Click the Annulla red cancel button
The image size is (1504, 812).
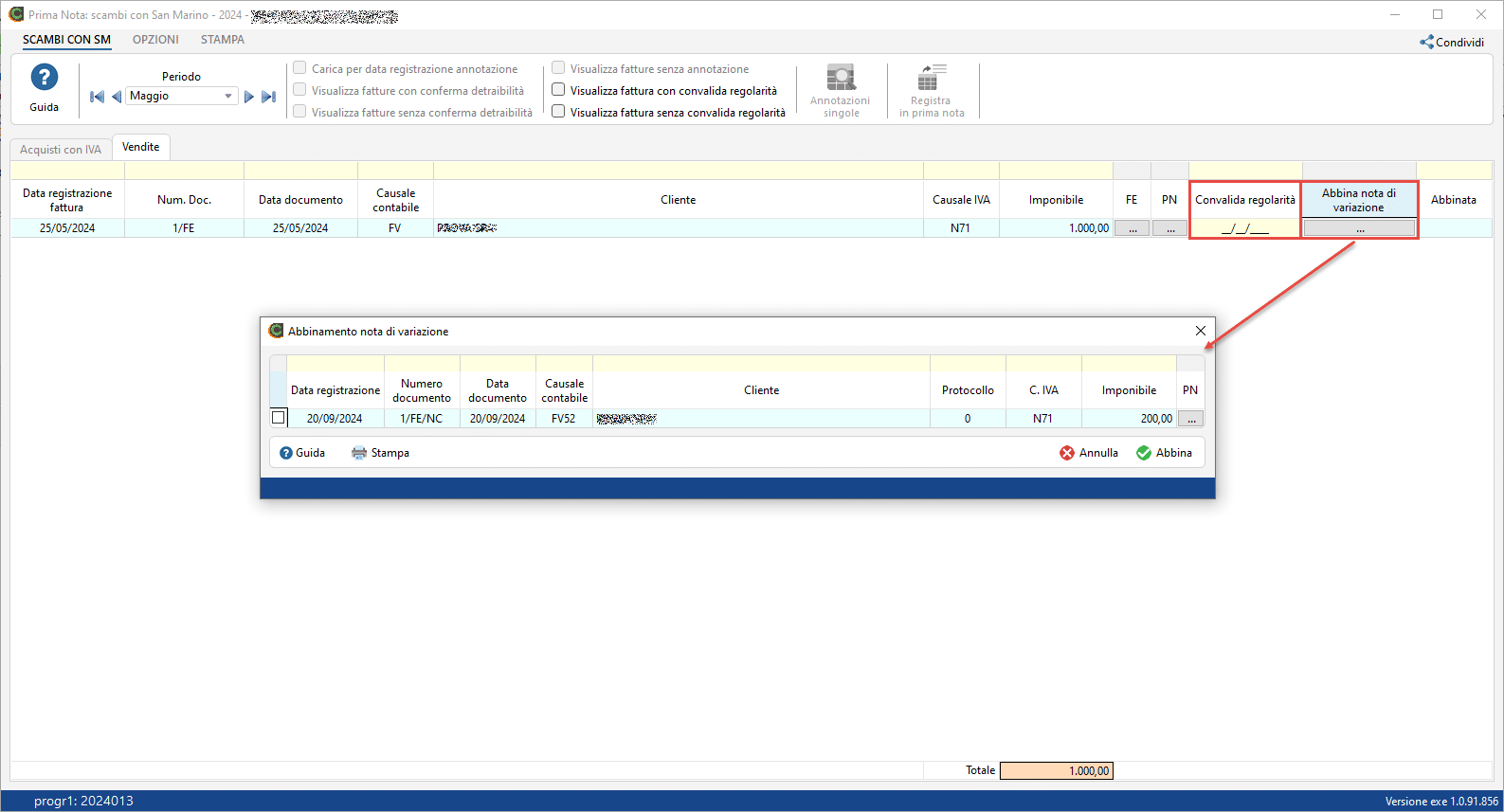(x=1089, y=453)
